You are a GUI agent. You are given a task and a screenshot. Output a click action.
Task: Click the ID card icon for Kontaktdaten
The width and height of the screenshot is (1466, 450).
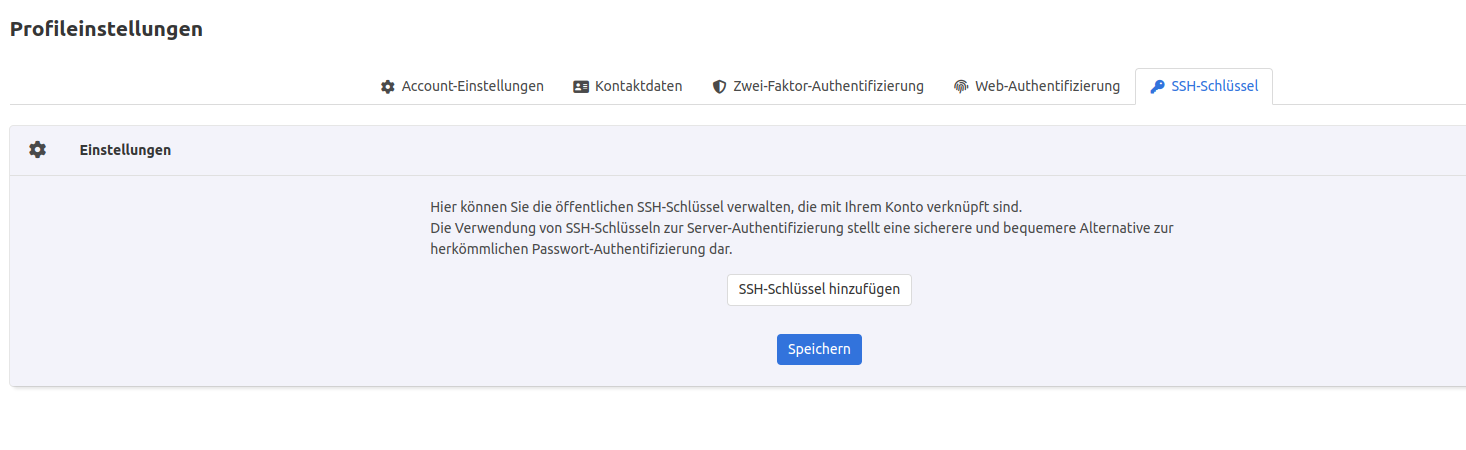coord(581,87)
